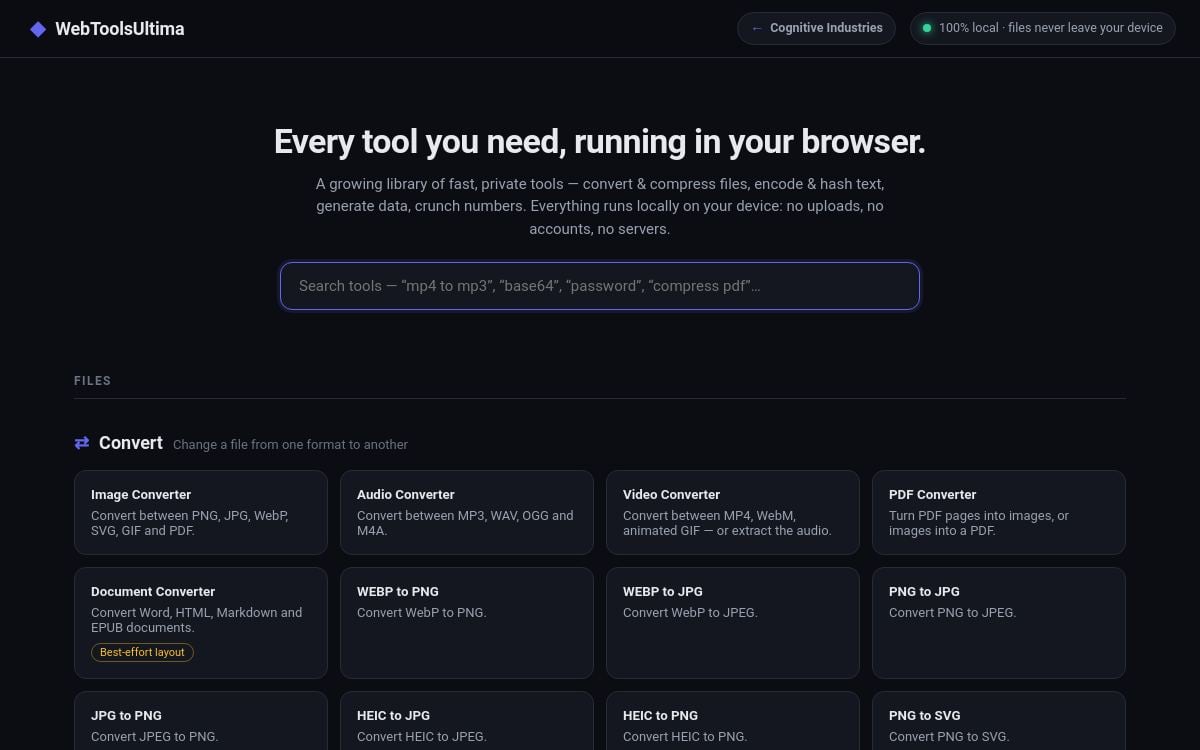Click the FILES section heading

92,381
